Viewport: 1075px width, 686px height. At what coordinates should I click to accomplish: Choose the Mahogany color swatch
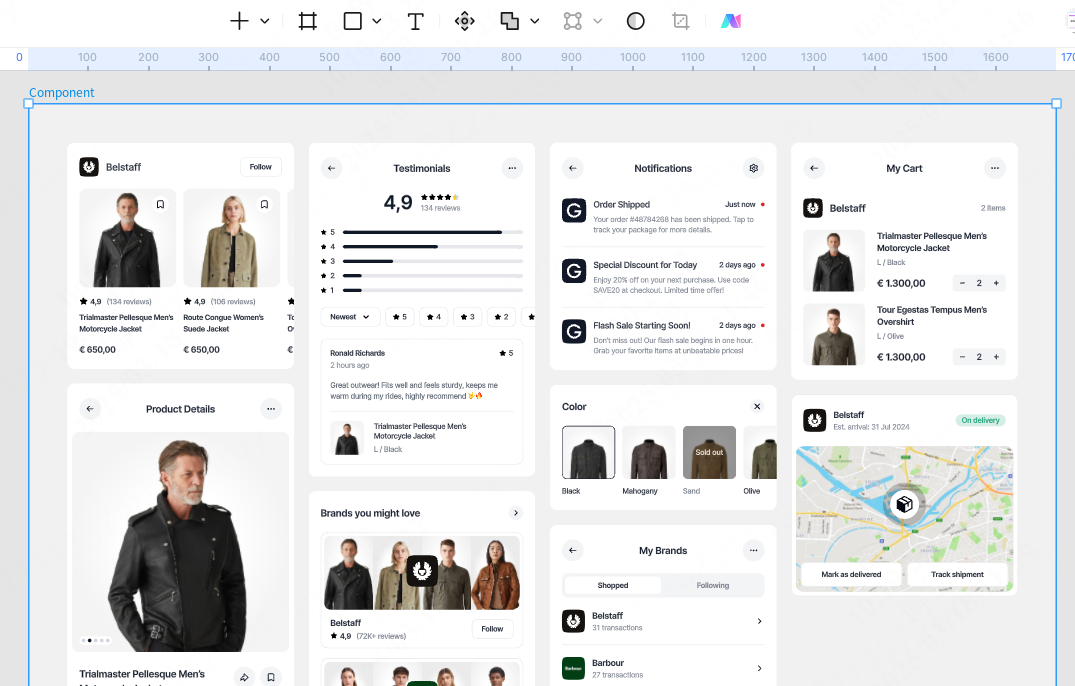tap(649, 452)
